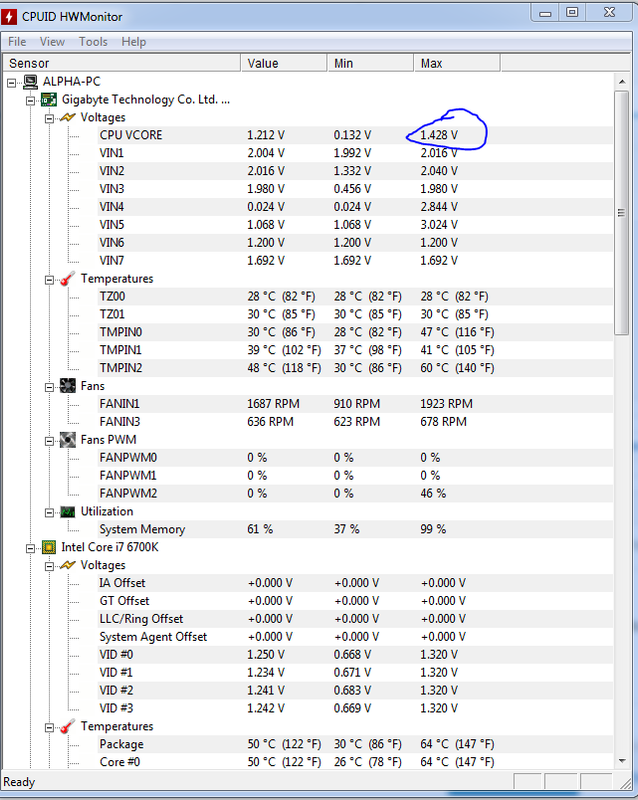Collapse the Intel CPU Temperatures group
The height and width of the screenshot is (800, 638).
point(50,727)
